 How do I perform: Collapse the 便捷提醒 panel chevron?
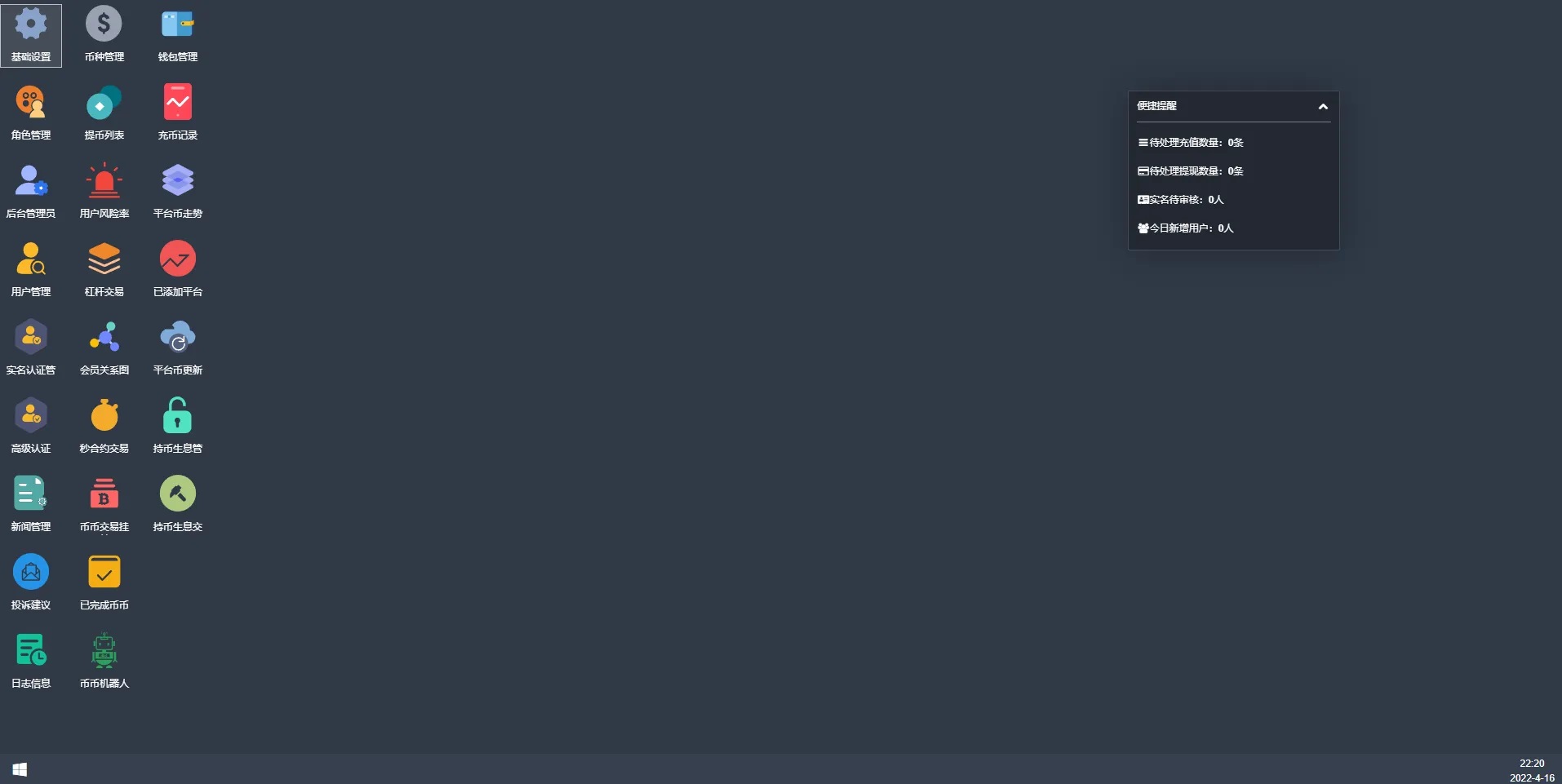point(1323,106)
